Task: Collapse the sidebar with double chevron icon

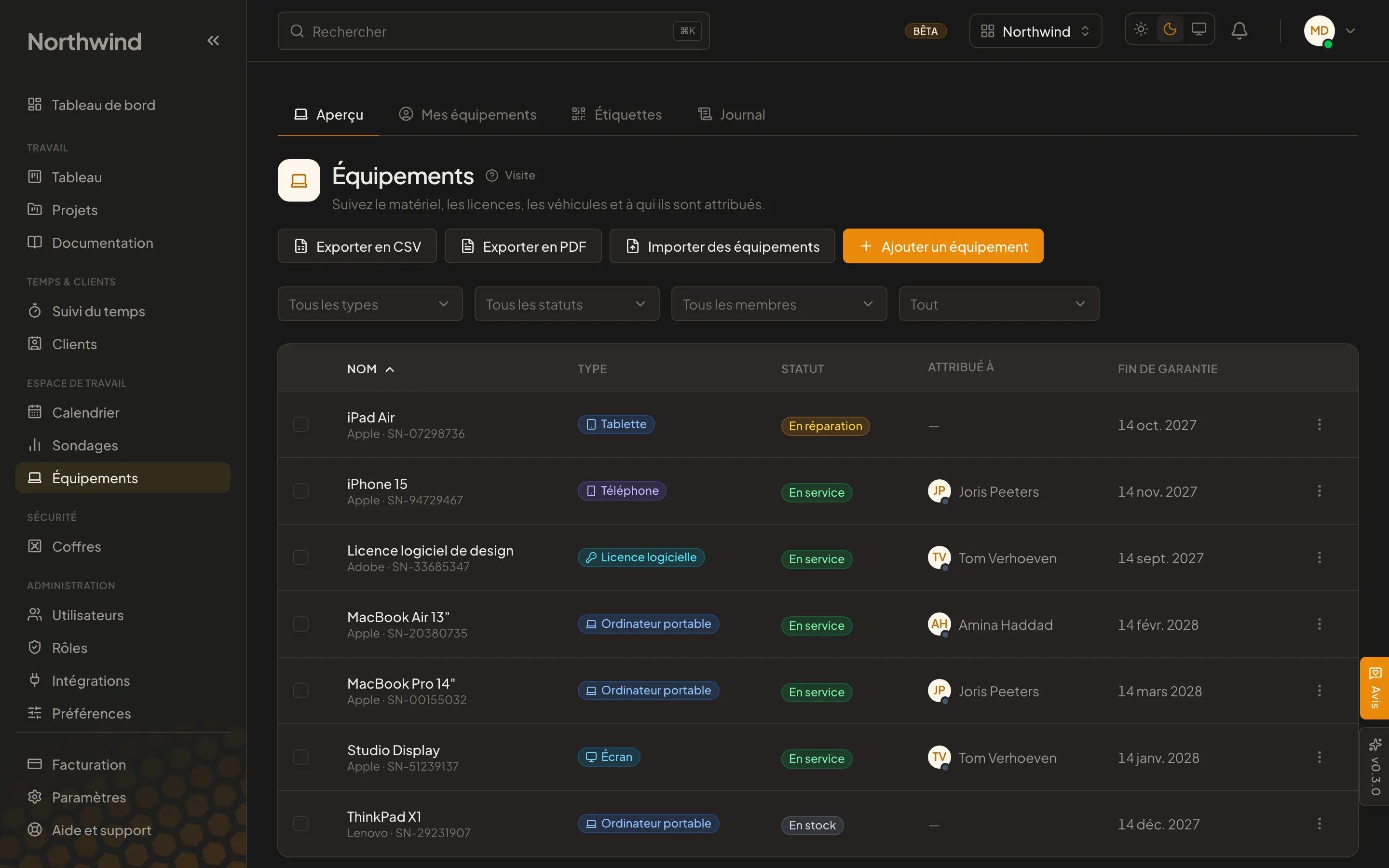Action: [x=213, y=41]
